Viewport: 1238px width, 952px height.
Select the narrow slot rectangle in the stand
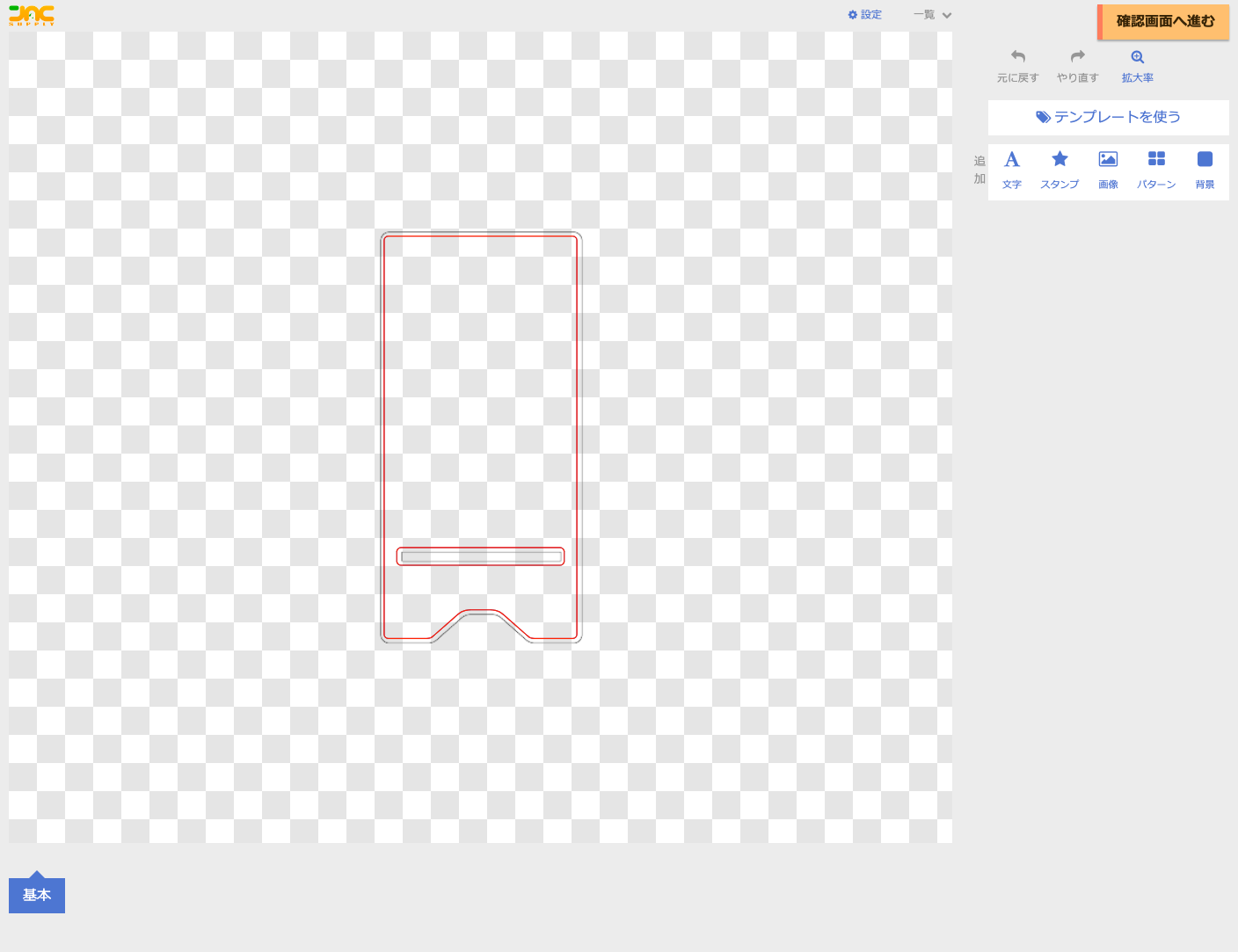480,556
